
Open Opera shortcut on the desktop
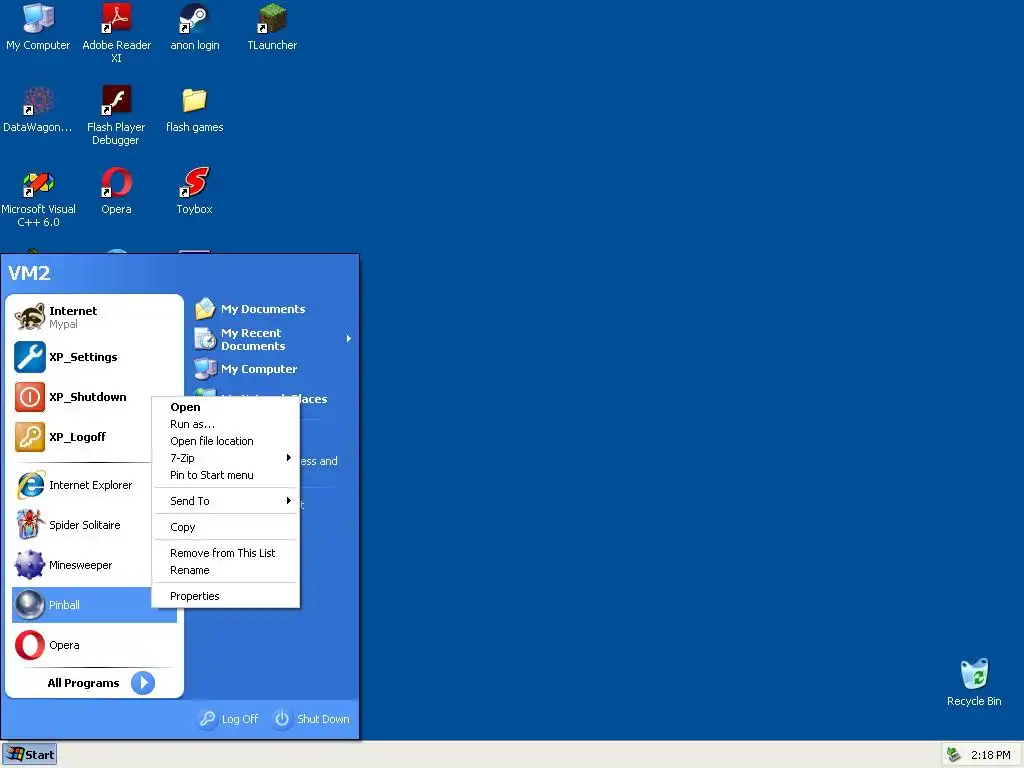point(116,191)
